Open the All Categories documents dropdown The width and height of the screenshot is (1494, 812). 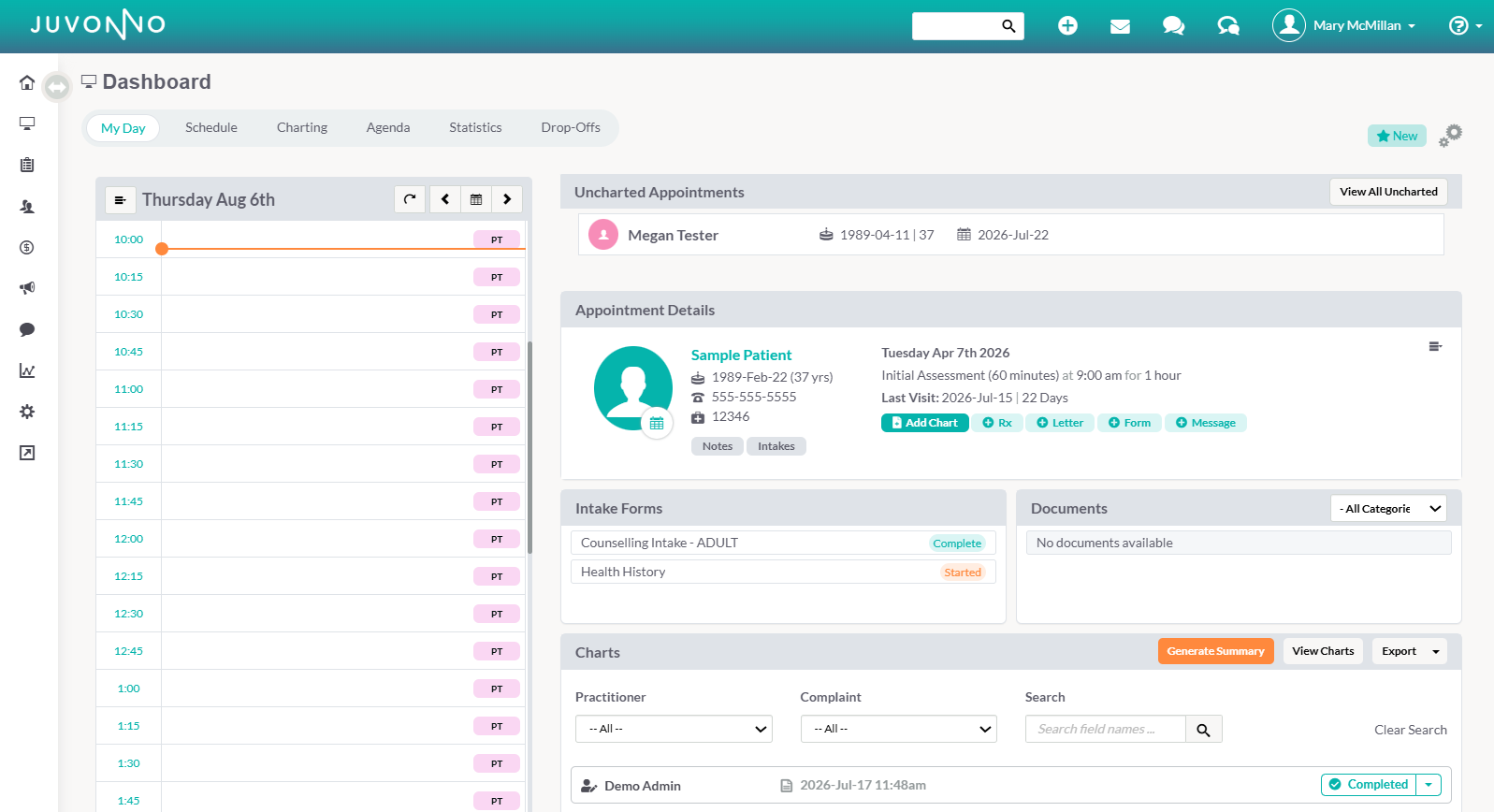(x=1388, y=508)
